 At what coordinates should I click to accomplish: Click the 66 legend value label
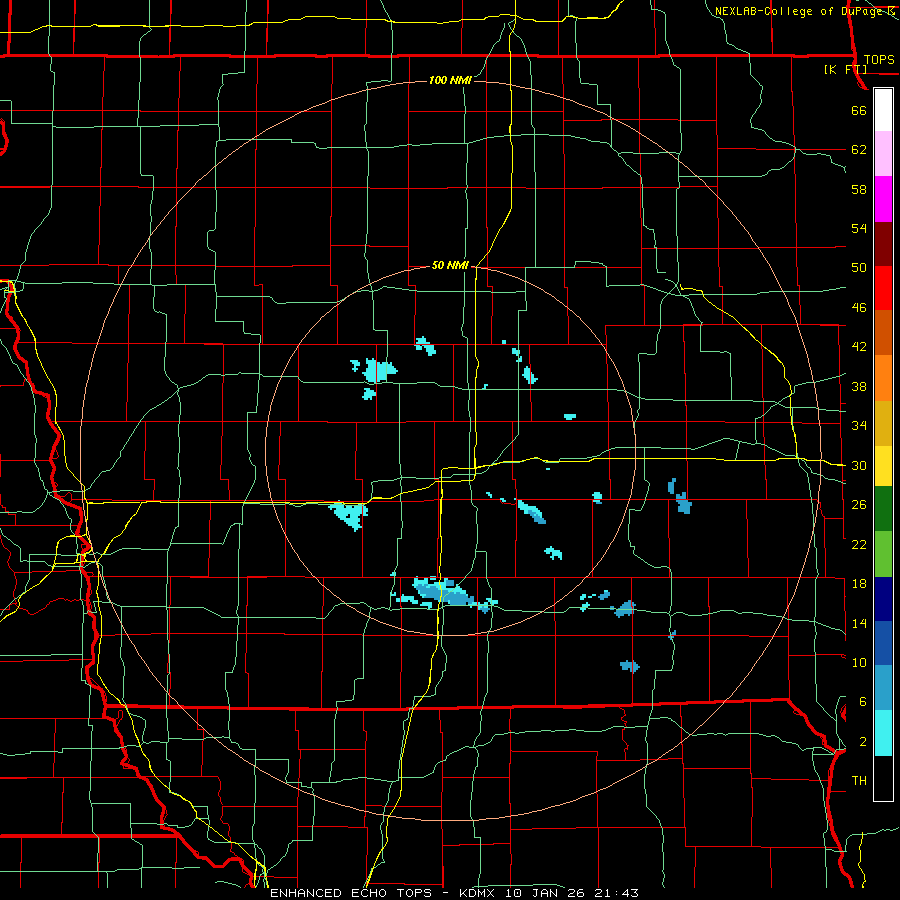point(859,110)
